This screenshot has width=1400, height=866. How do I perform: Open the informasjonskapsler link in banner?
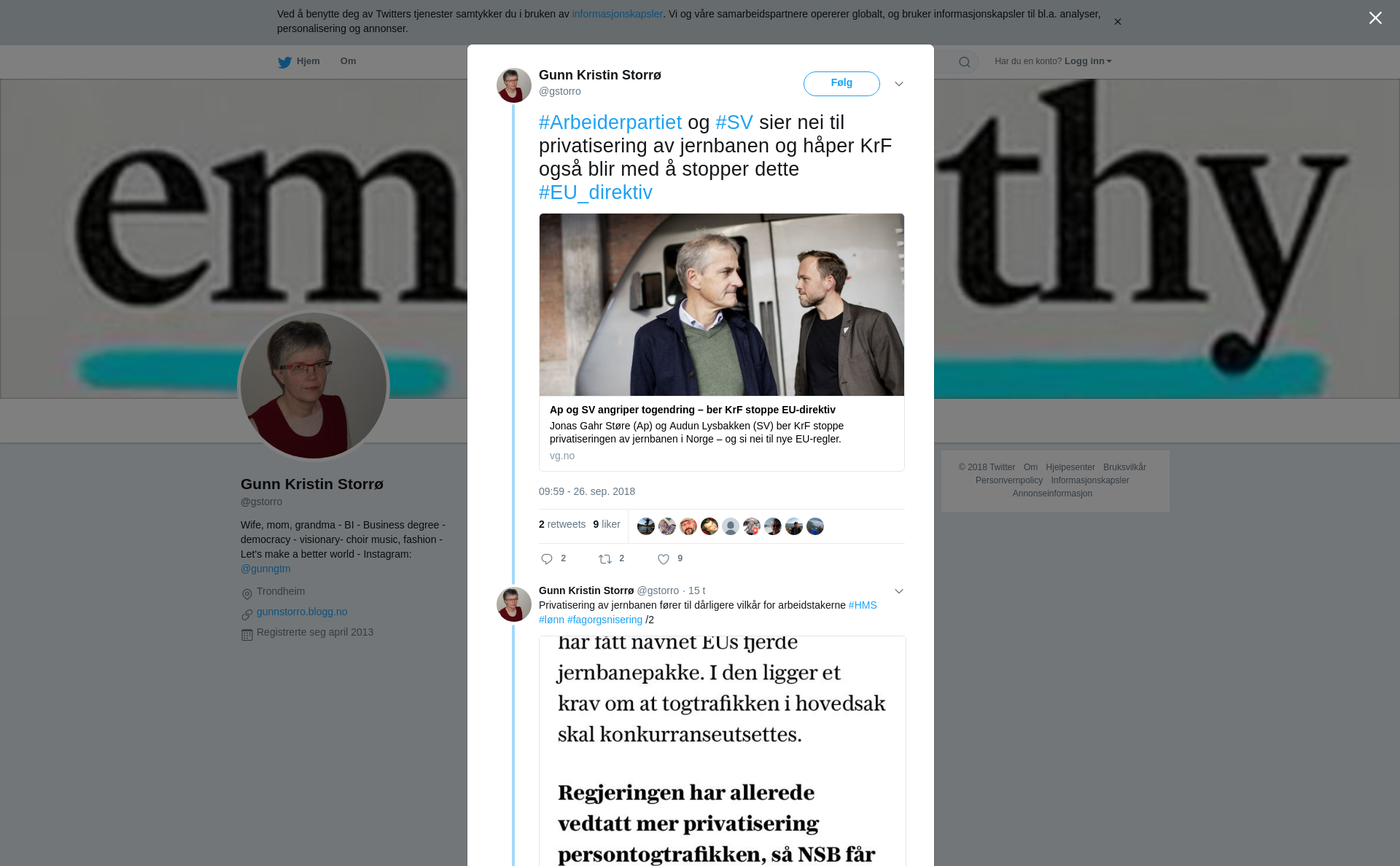tap(617, 14)
